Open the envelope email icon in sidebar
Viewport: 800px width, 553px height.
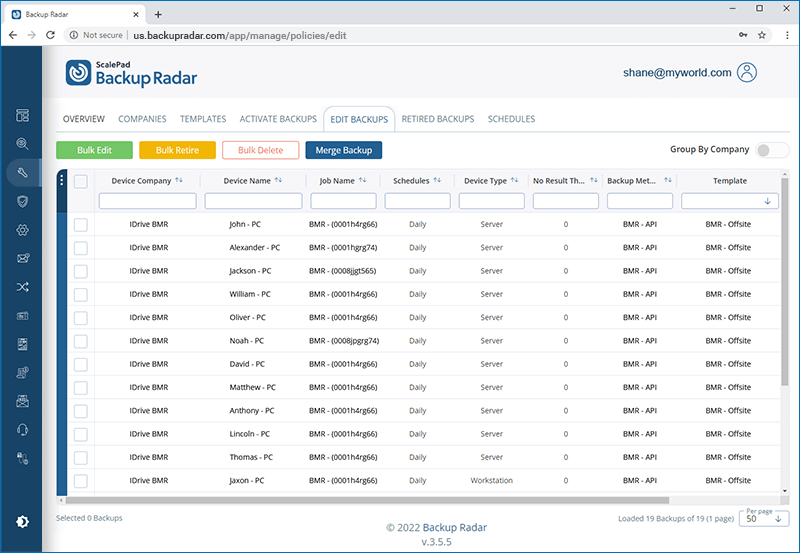click(x=22, y=259)
